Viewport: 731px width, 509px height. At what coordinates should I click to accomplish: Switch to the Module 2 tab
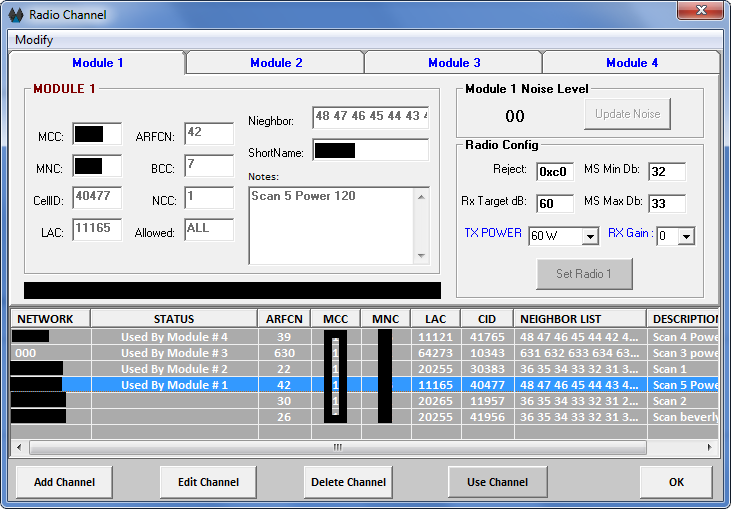pyautogui.click(x=276, y=63)
